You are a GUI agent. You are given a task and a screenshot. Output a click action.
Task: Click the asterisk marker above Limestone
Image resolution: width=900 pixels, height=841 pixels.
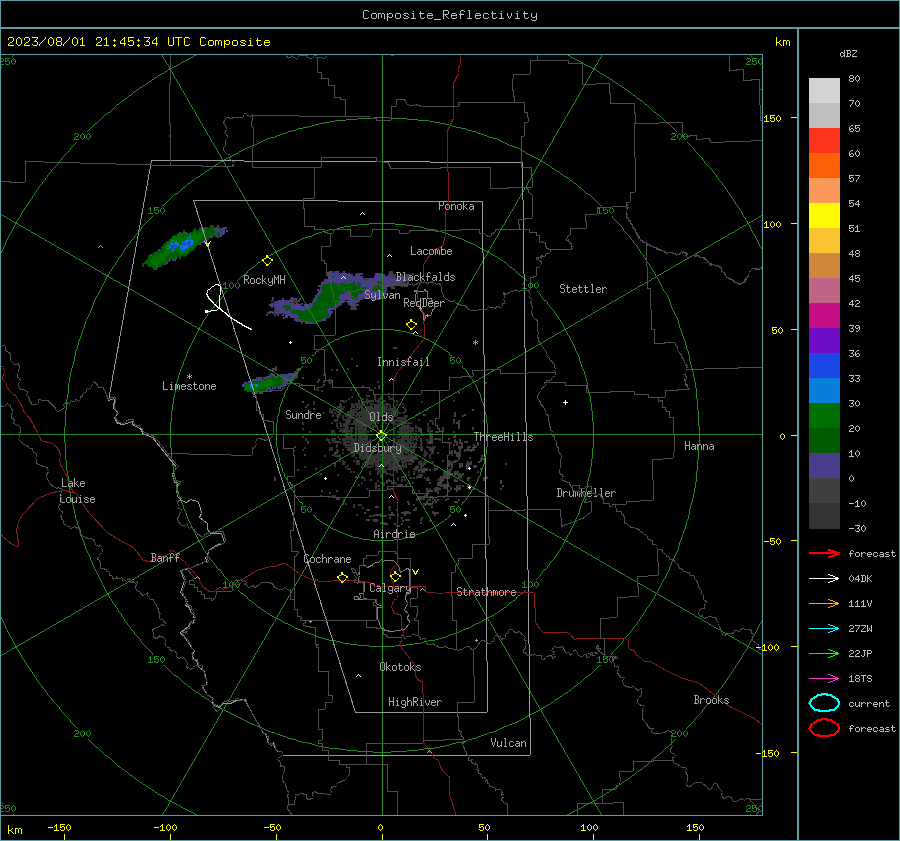189,377
